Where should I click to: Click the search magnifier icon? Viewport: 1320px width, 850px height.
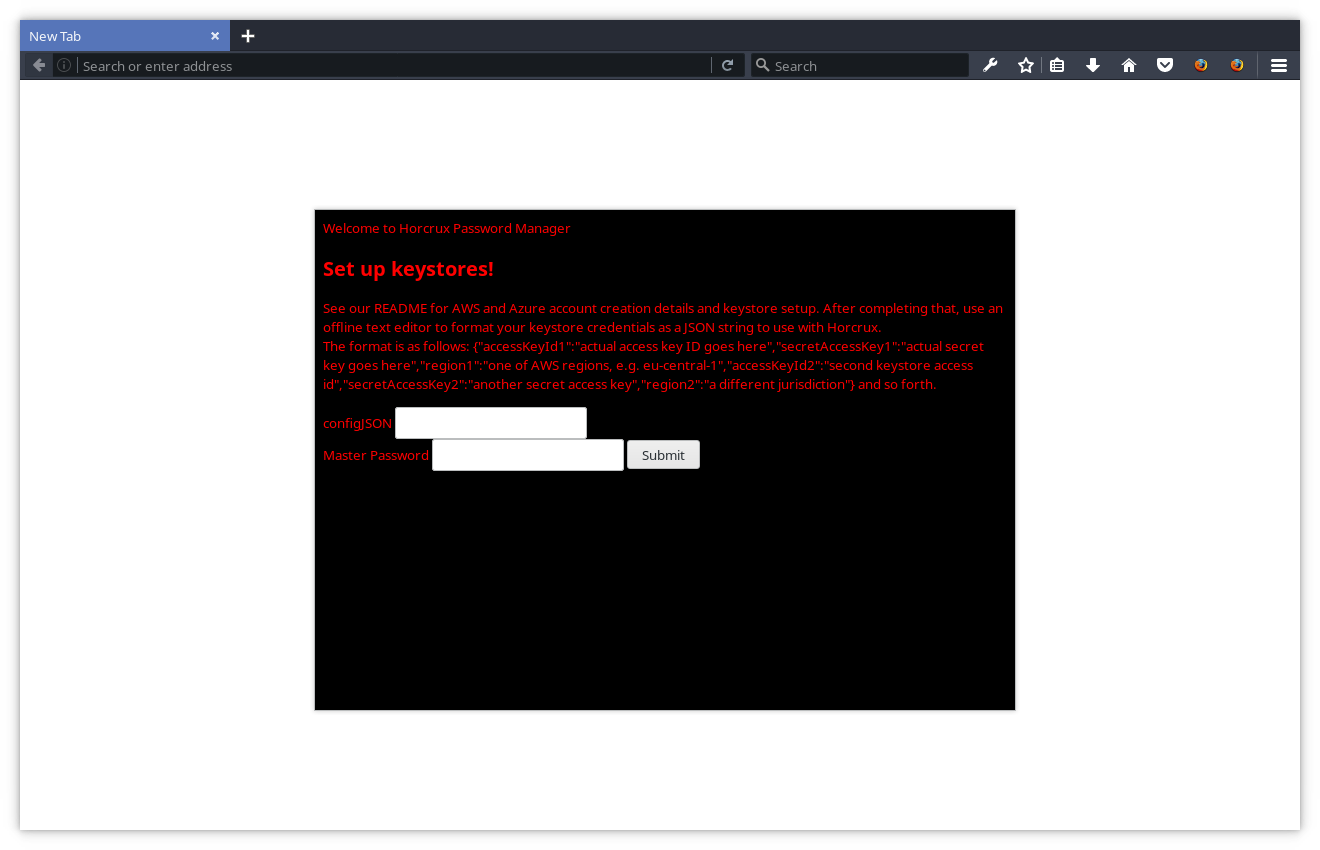pyautogui.click(x=763, y=65)
